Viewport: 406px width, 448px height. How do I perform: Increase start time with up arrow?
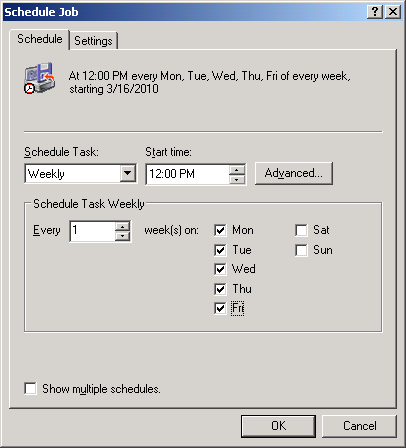pyautogui.click(x=237, y=170)
